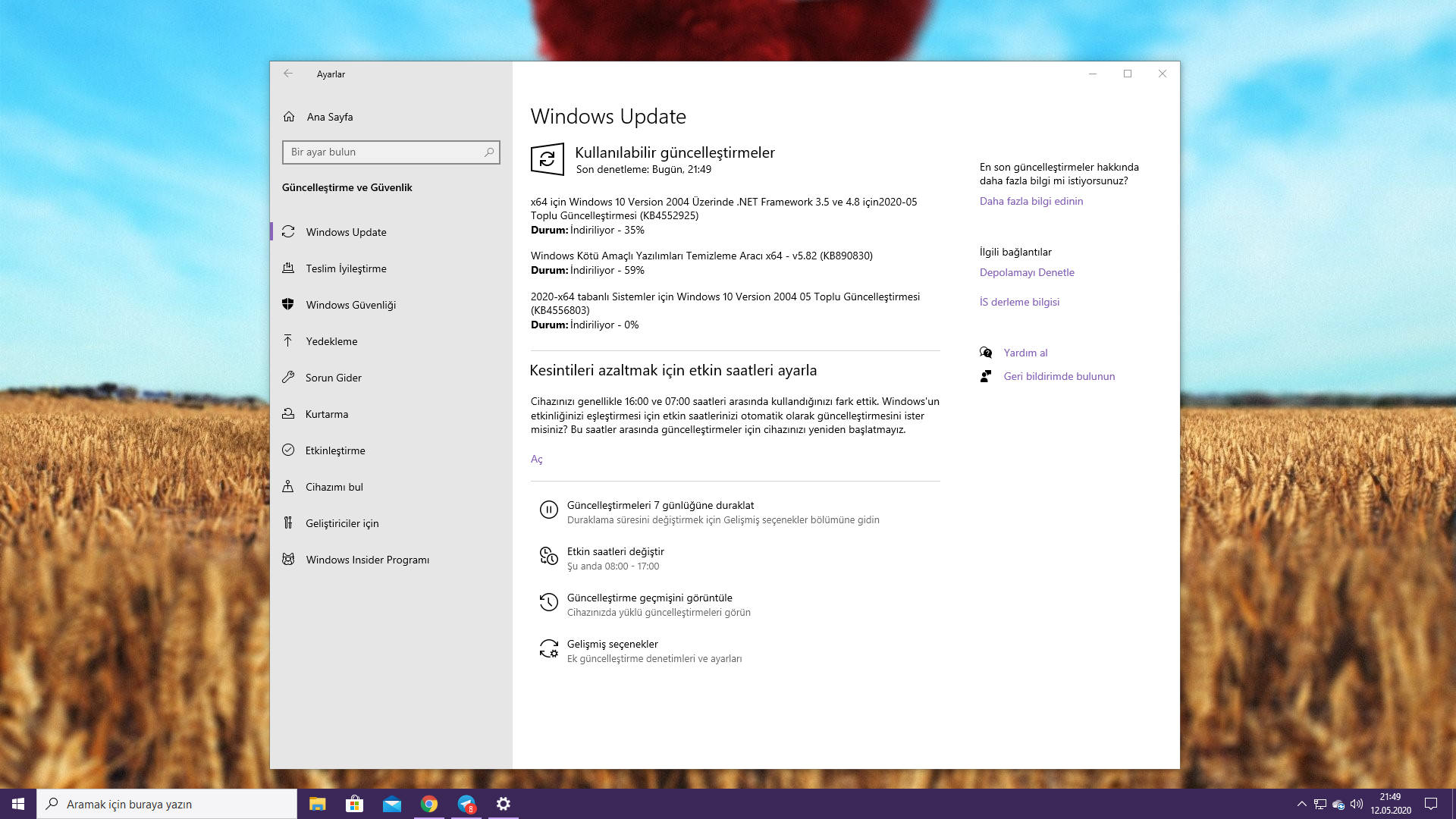Go to Ana Sayfa settings home
The height and width of the screenshot is (819, 1456).
click(391, 117)
